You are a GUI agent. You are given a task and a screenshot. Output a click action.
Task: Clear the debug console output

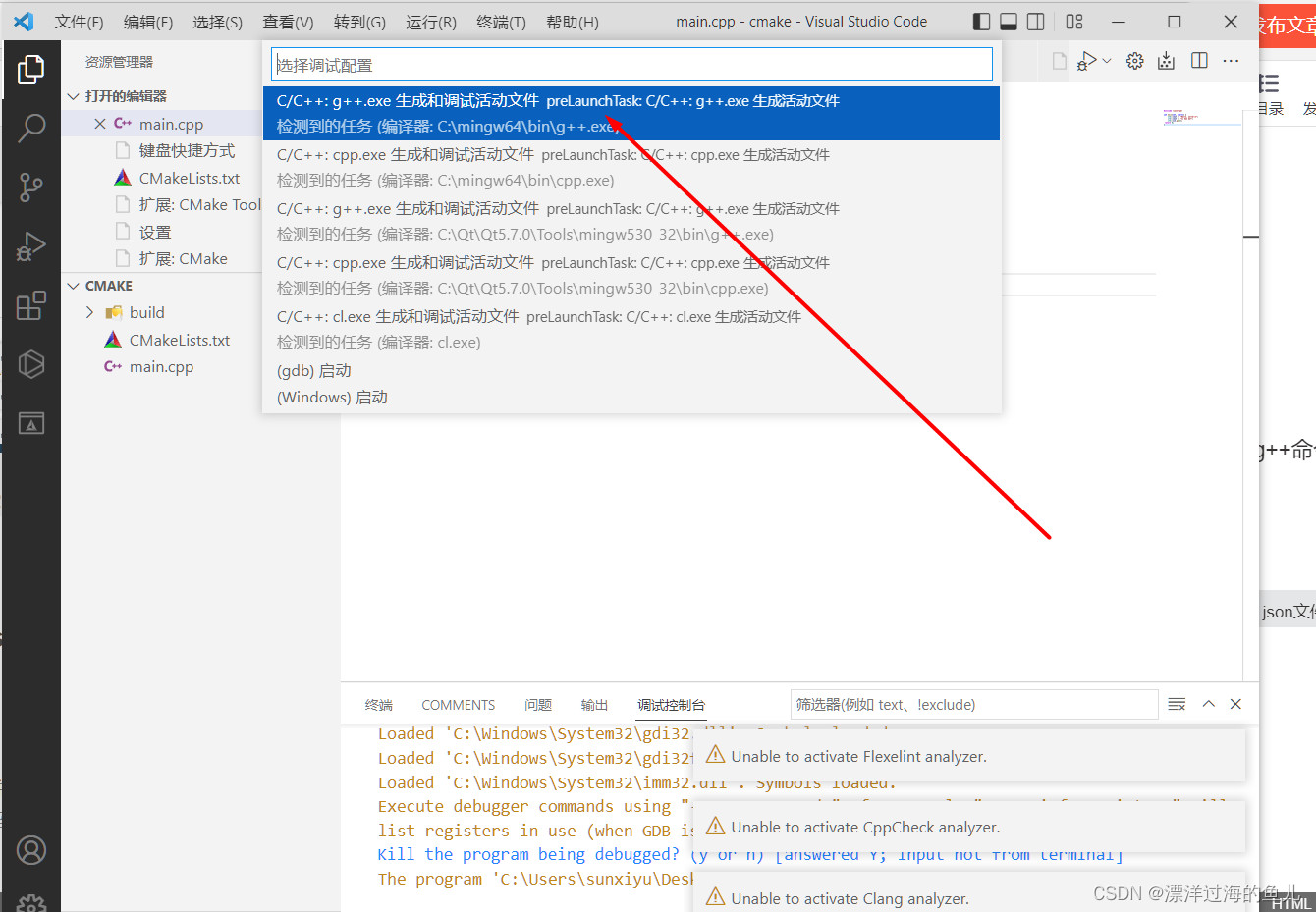tap(1177, 704)
